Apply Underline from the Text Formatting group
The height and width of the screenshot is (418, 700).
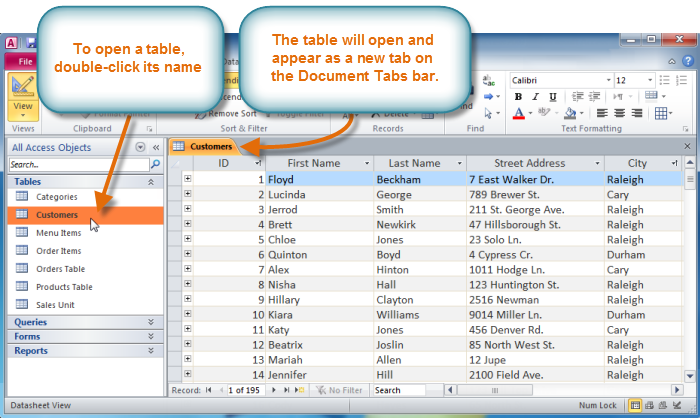pos(551,97)
